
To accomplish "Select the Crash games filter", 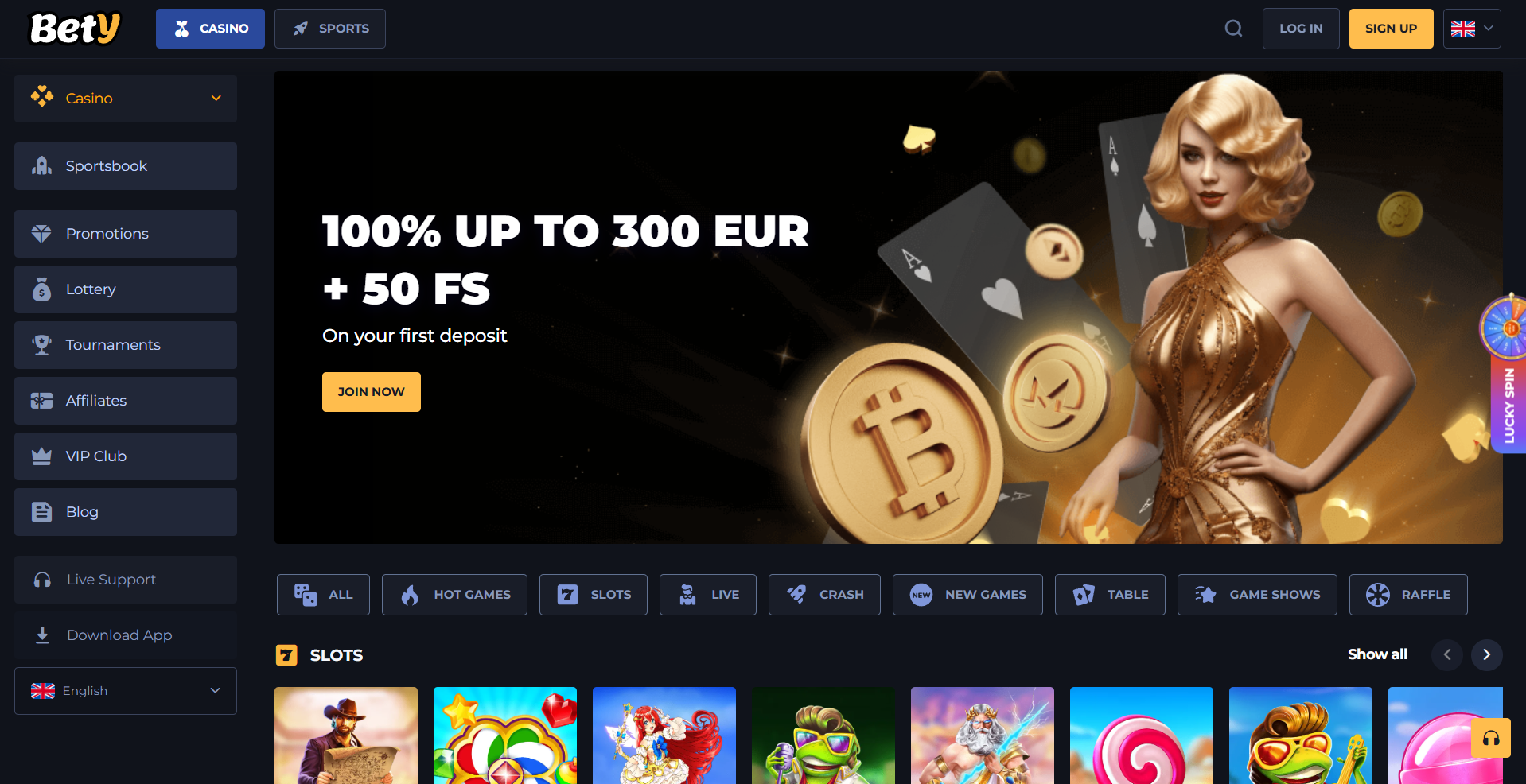I will (824, 595).
